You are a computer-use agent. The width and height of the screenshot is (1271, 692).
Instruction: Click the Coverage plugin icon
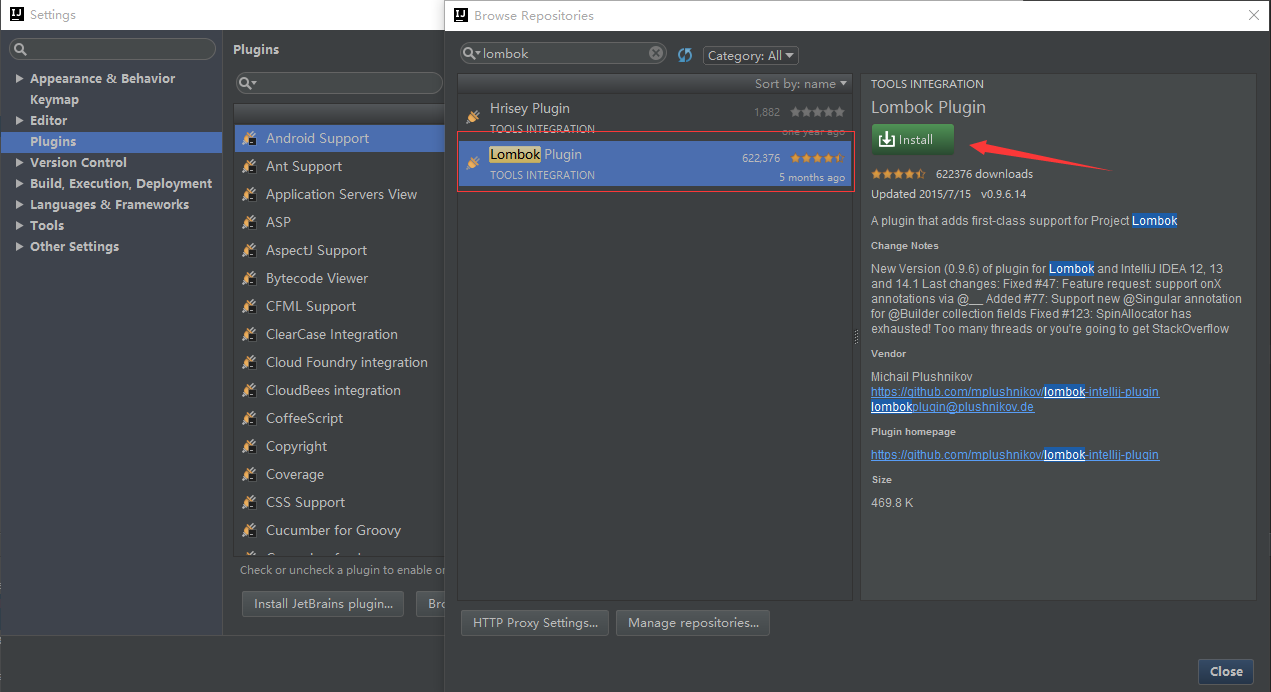(249, 474)
